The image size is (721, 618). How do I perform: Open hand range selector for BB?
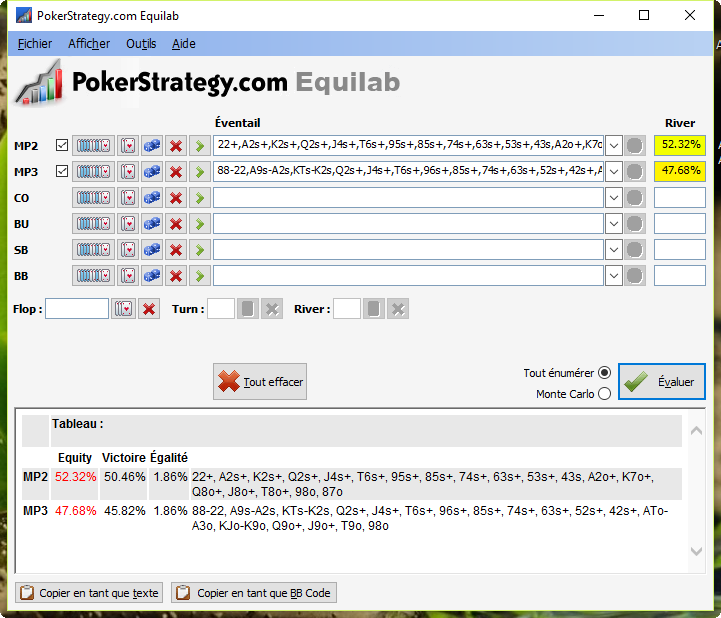point(93,276)
